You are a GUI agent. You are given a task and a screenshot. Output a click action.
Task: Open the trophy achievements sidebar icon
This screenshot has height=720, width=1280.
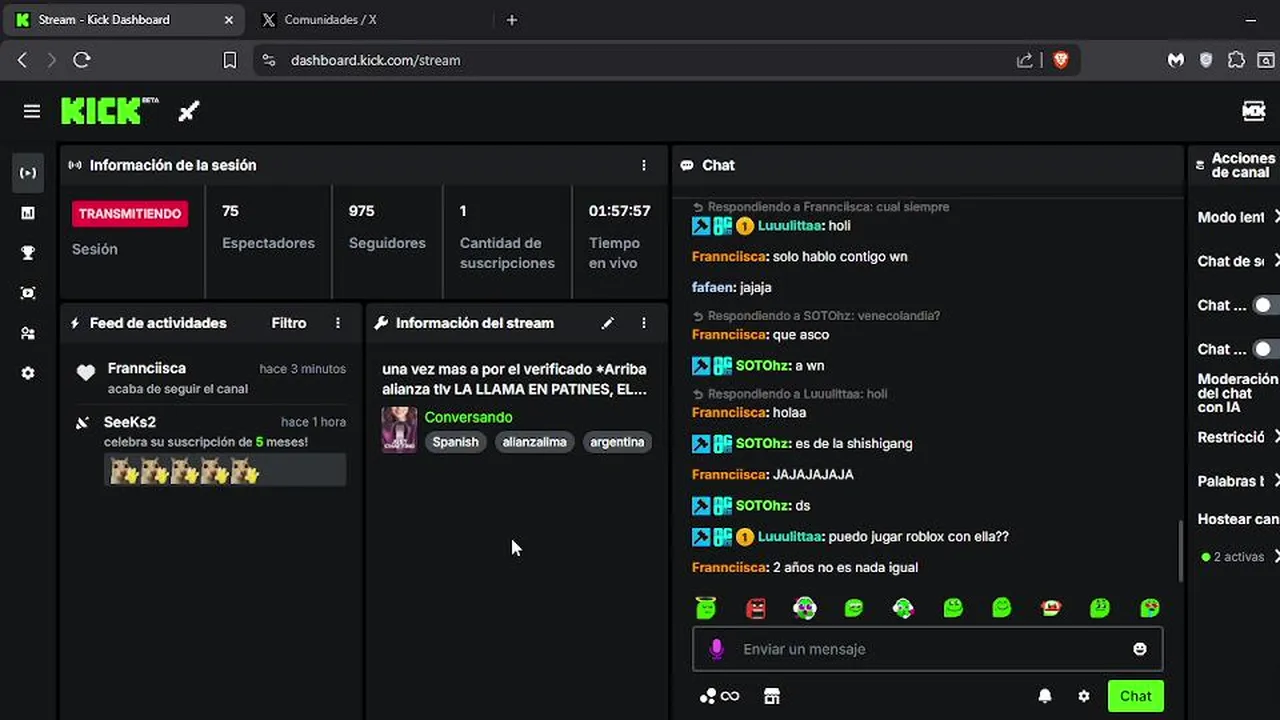pos(28,253)
